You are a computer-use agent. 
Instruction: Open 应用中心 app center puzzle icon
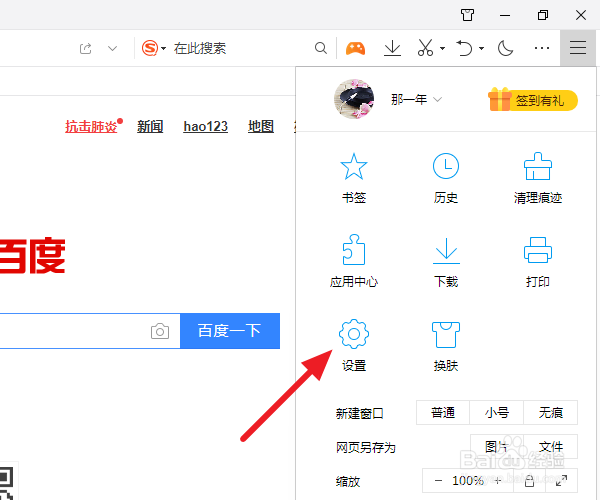pos(354,261)
